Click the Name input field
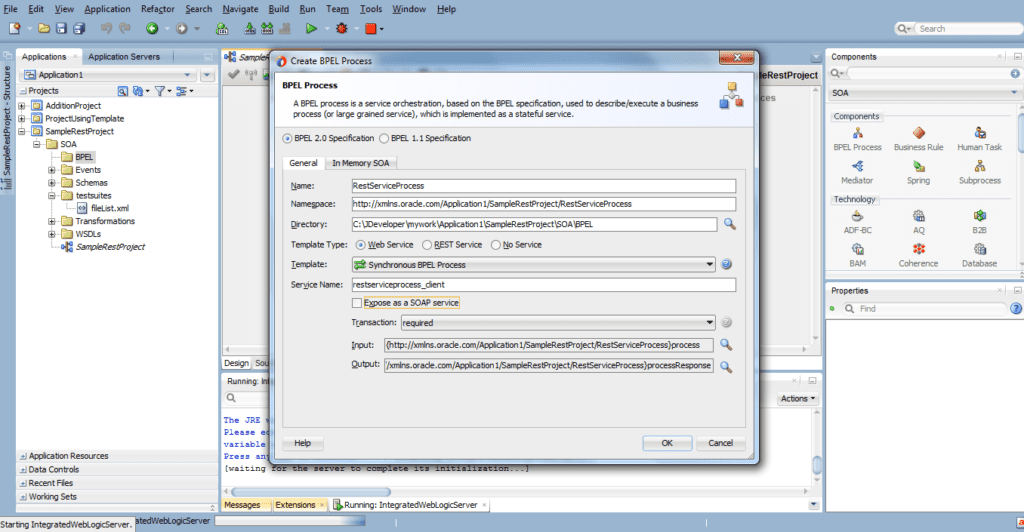 543,185
